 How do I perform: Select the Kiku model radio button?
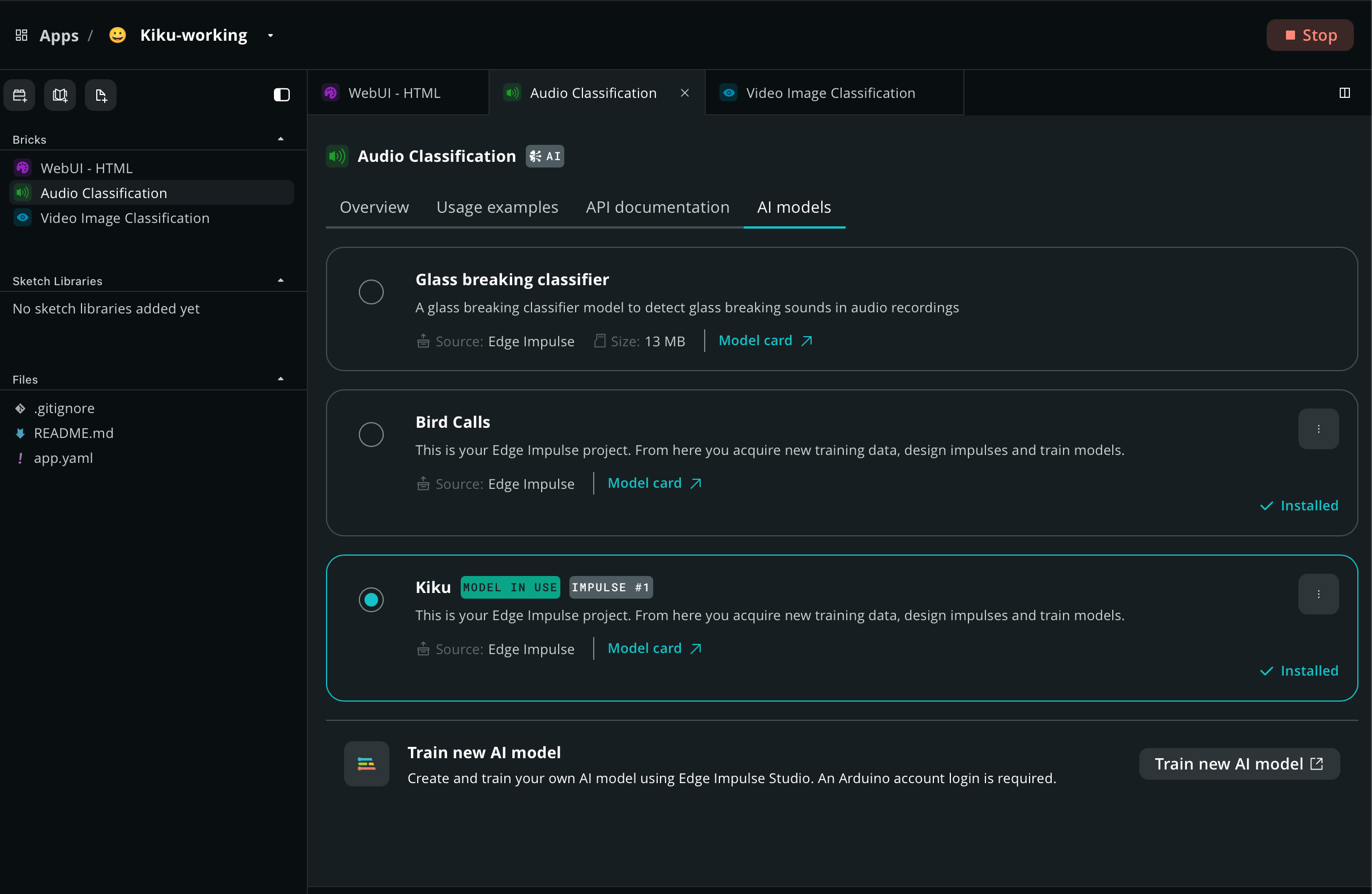[x=371, y=599]
